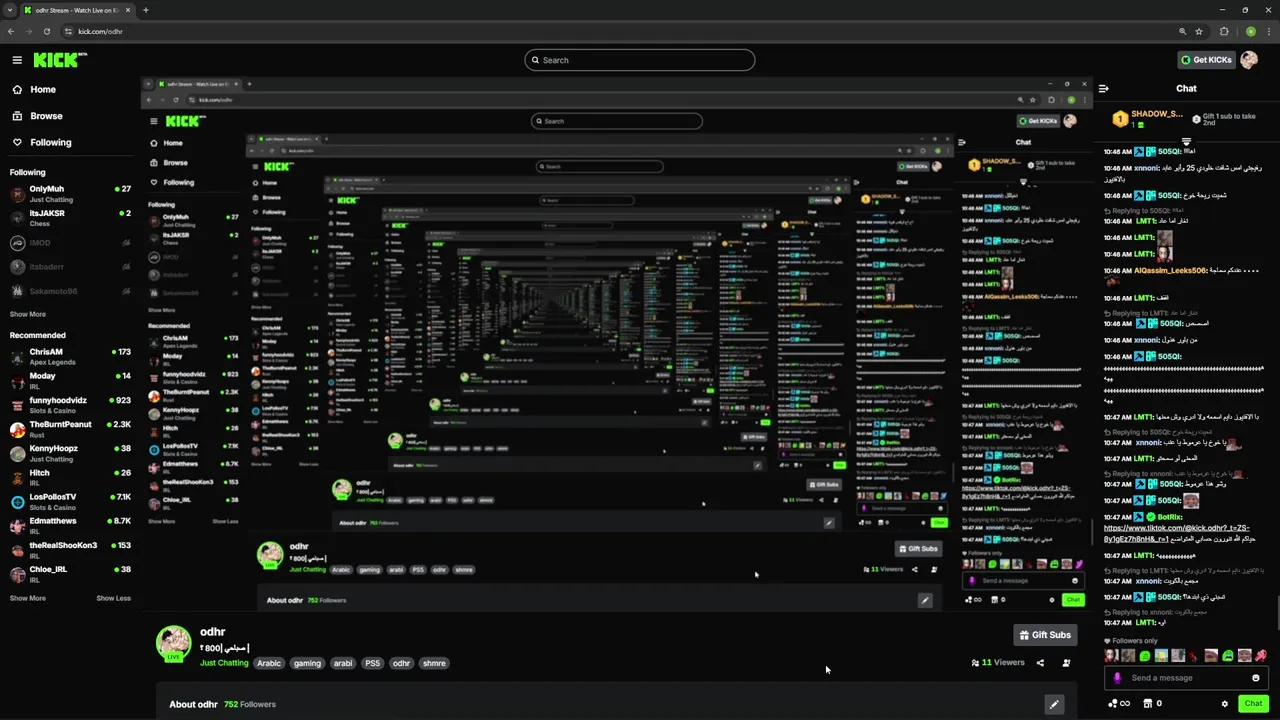Click the pencil edit icon in About
1280x720 pixels.
[1054, 705]
